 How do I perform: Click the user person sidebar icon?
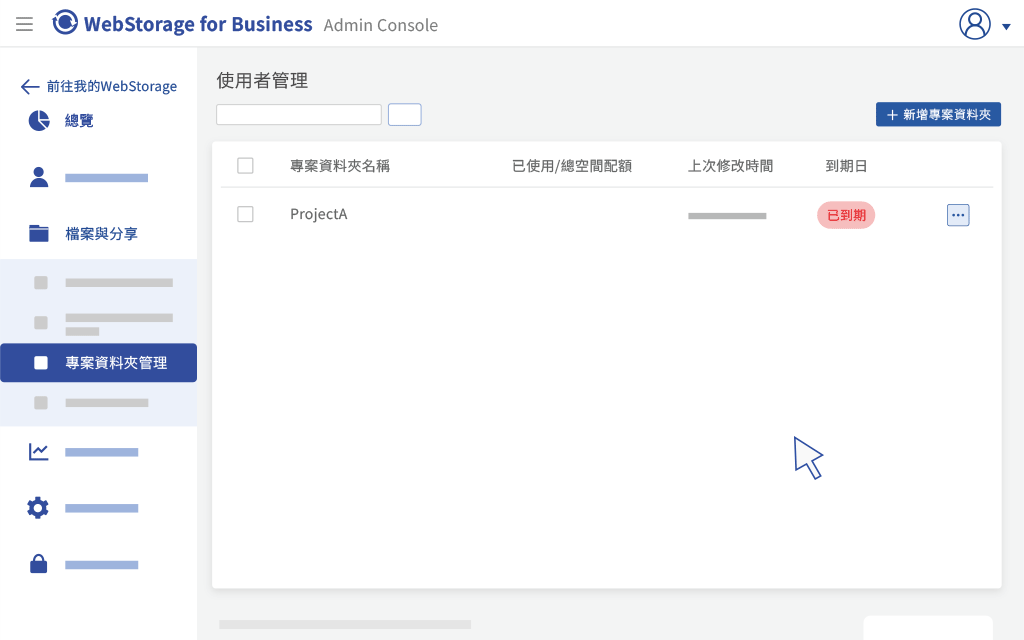tap(39, 177)
